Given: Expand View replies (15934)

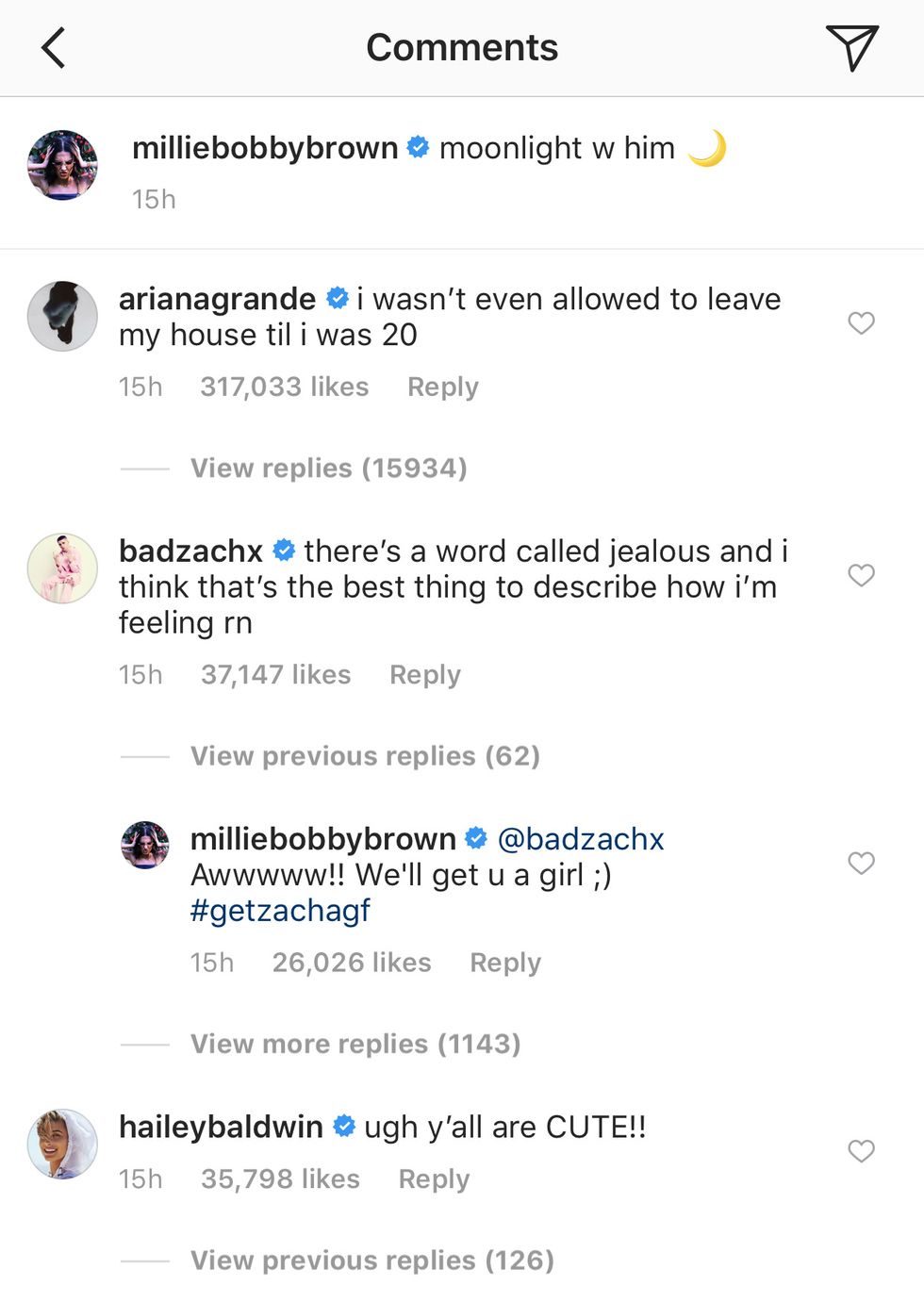Looking at the screenshot, I should pyautogui.click(x=328, y=469).
